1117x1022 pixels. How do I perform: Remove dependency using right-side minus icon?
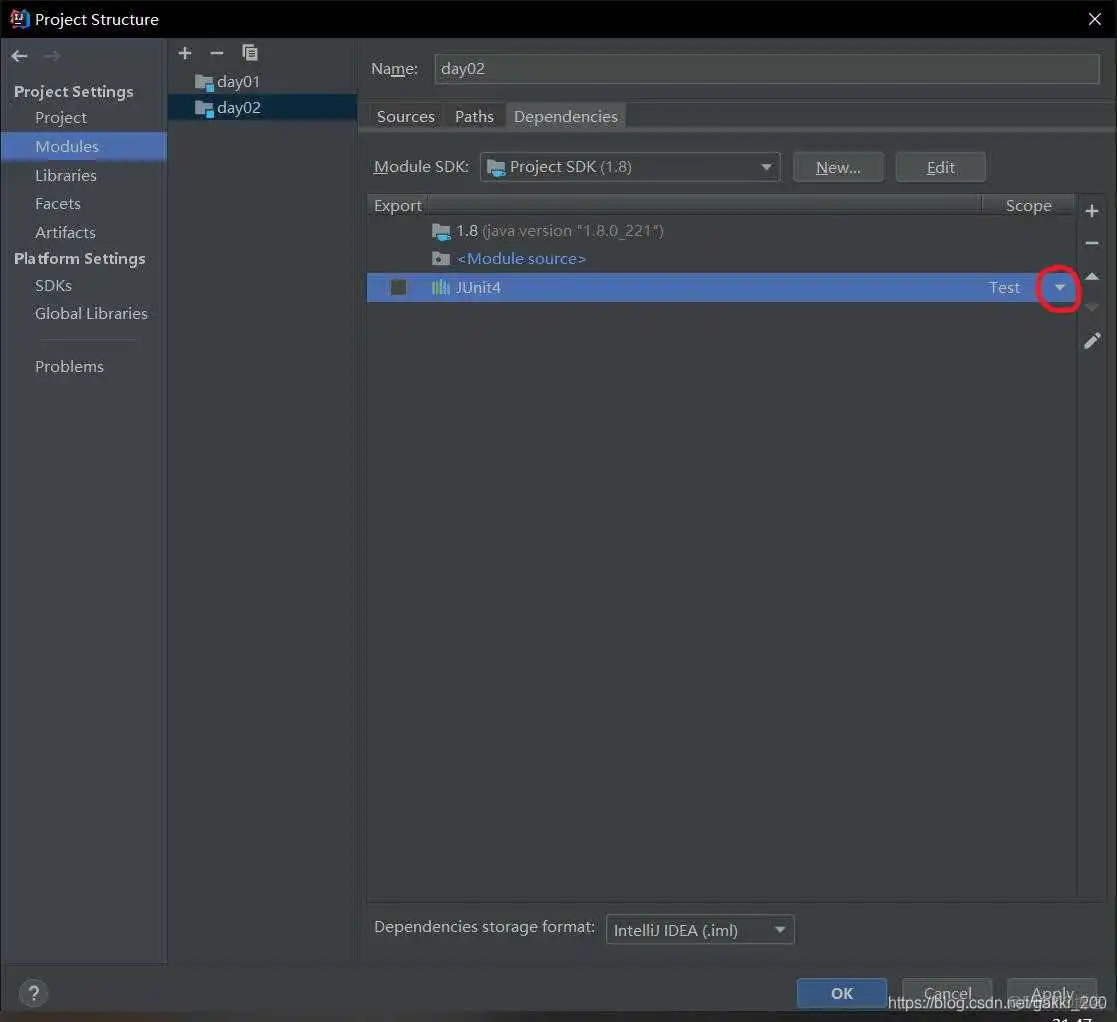pos(1092,243)
